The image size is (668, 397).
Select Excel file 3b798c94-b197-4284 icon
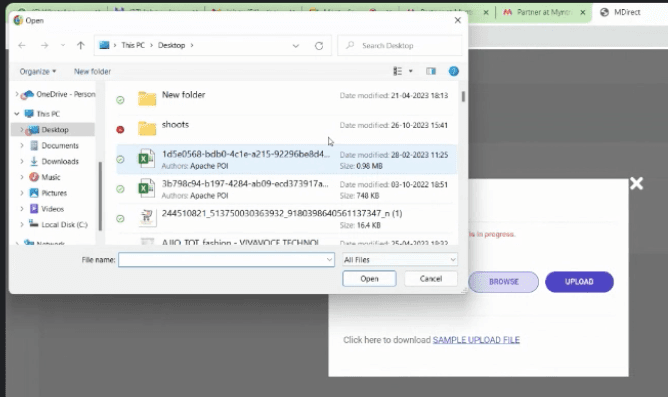[146, 188]
